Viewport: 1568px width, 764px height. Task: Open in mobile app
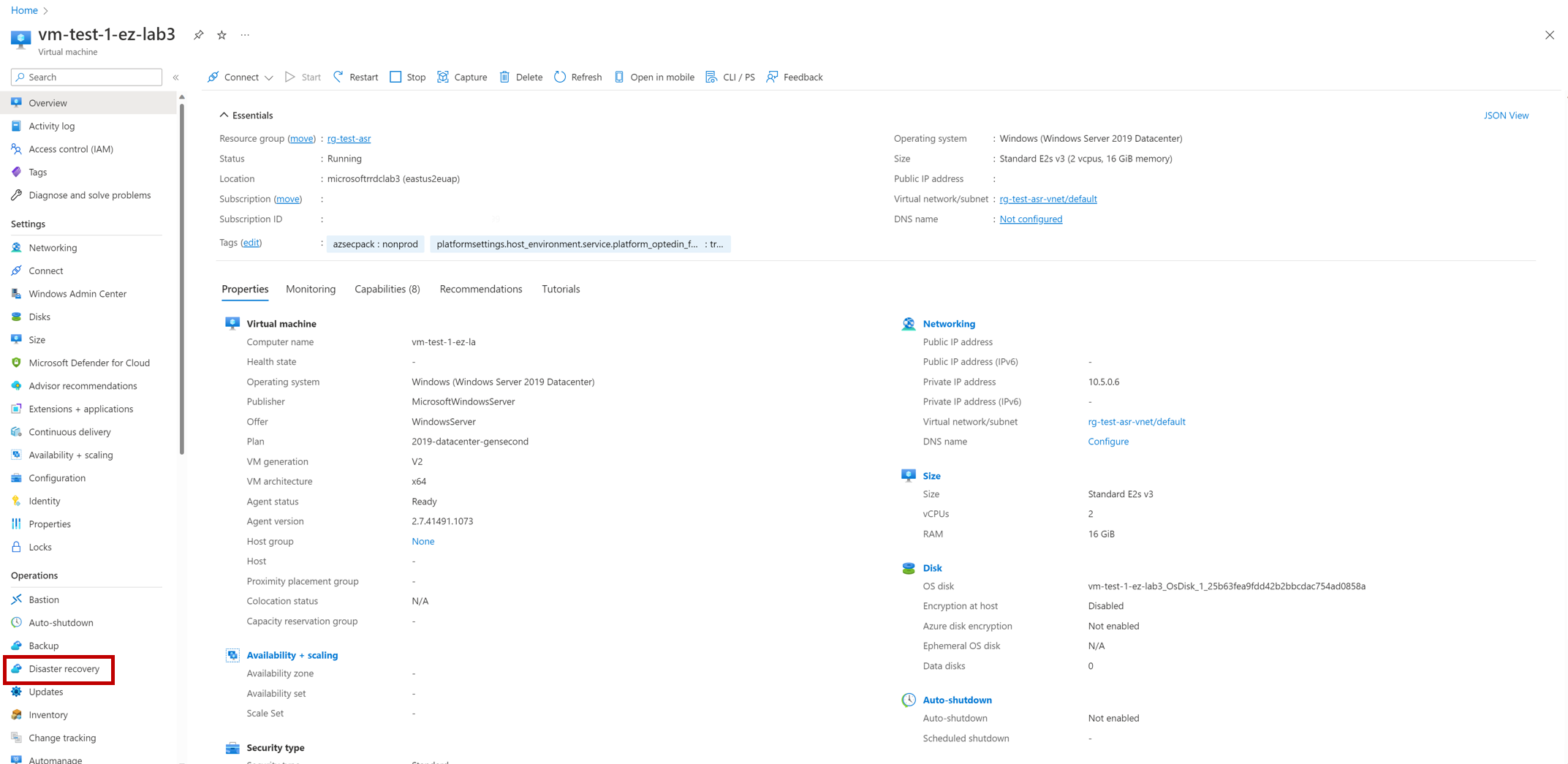[x=654, y=77]
